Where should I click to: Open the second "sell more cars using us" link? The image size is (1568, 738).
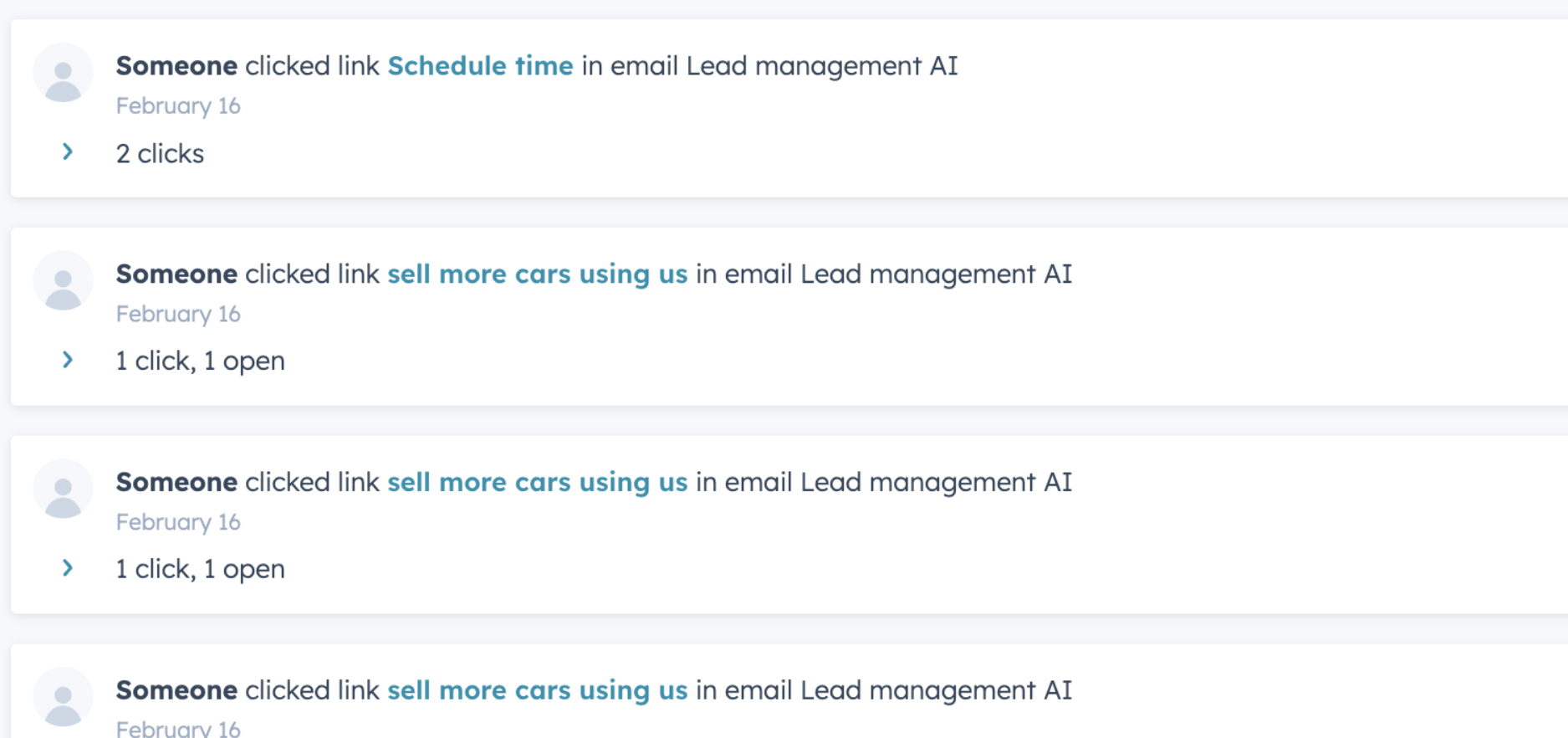[537, 483]
